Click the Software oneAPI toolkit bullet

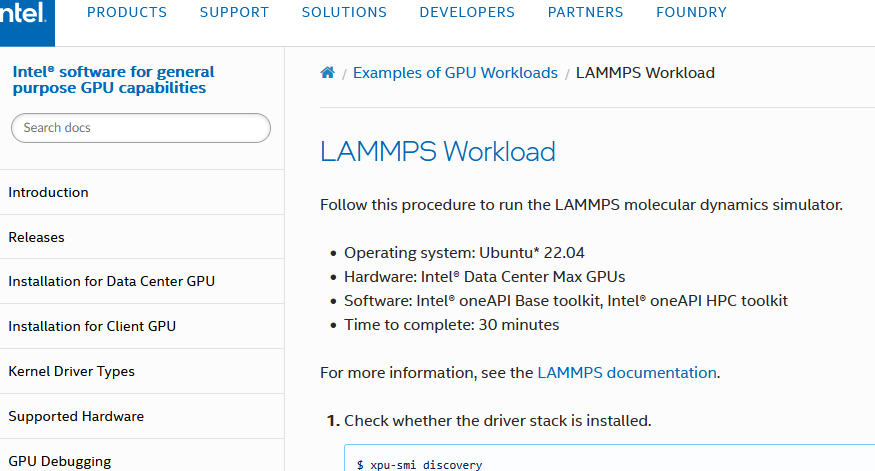pos(566,301)
